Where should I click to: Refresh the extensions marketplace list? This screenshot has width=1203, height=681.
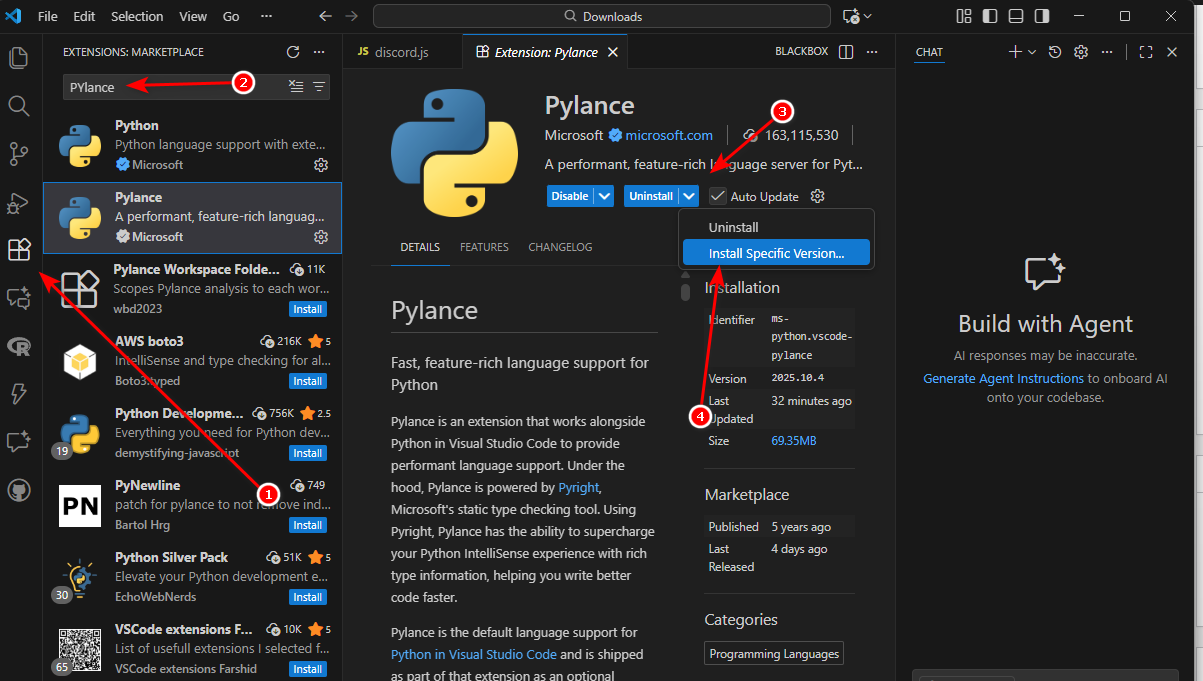click(x=293, y=52)
